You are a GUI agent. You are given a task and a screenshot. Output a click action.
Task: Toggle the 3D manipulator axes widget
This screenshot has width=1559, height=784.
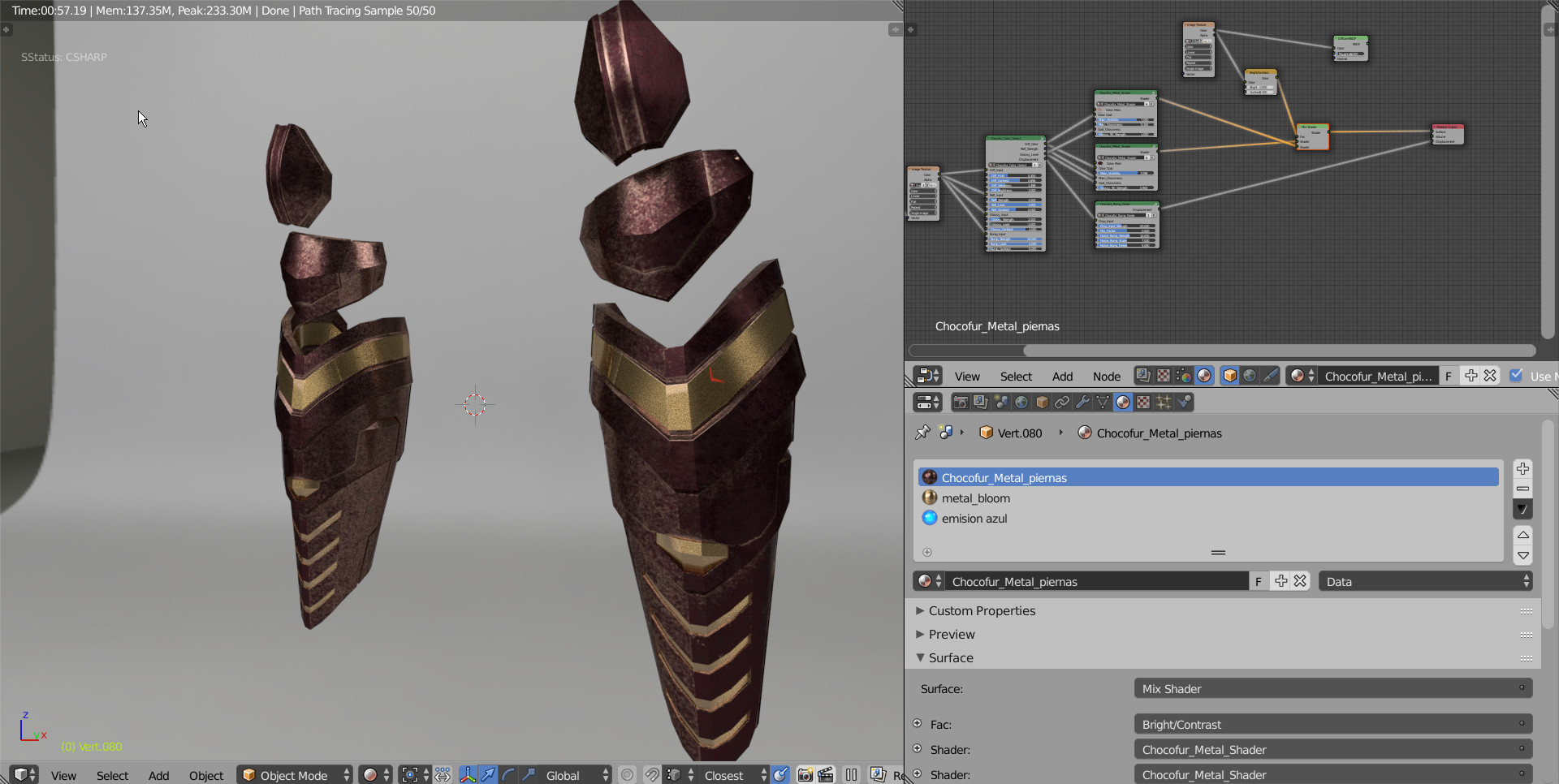pyautogui.click(x=468, y=775)
